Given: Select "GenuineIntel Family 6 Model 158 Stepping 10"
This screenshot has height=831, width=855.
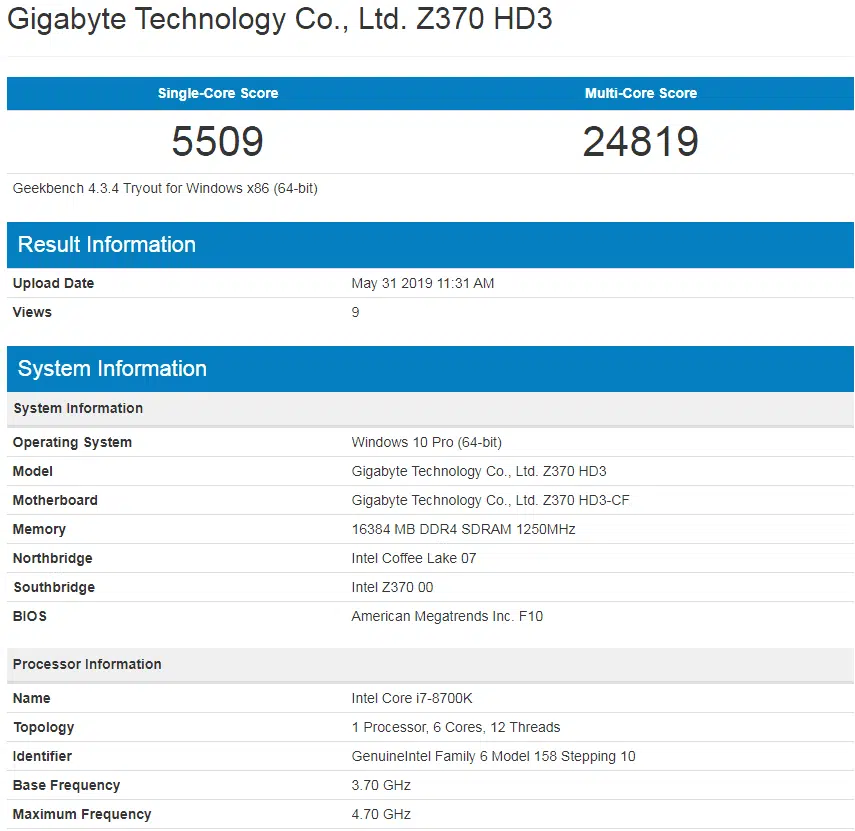Looking at the screenshot, I should (493, 756).
